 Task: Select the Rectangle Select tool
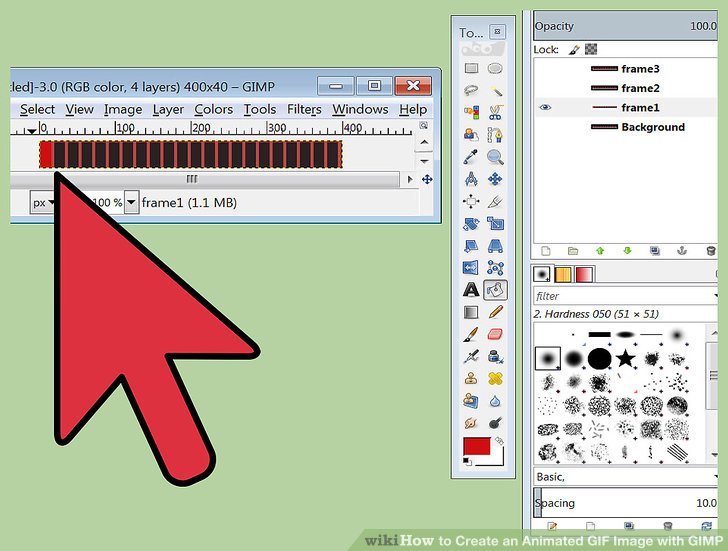tap(471, 69)
